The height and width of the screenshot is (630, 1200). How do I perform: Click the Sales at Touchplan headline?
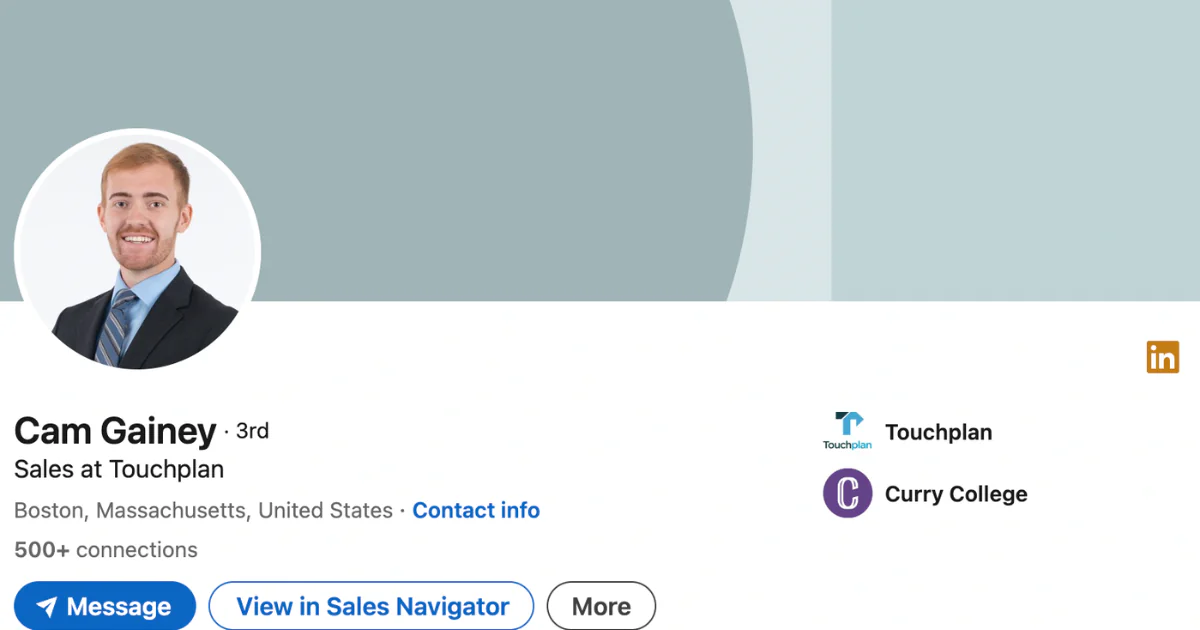(119, 469)
